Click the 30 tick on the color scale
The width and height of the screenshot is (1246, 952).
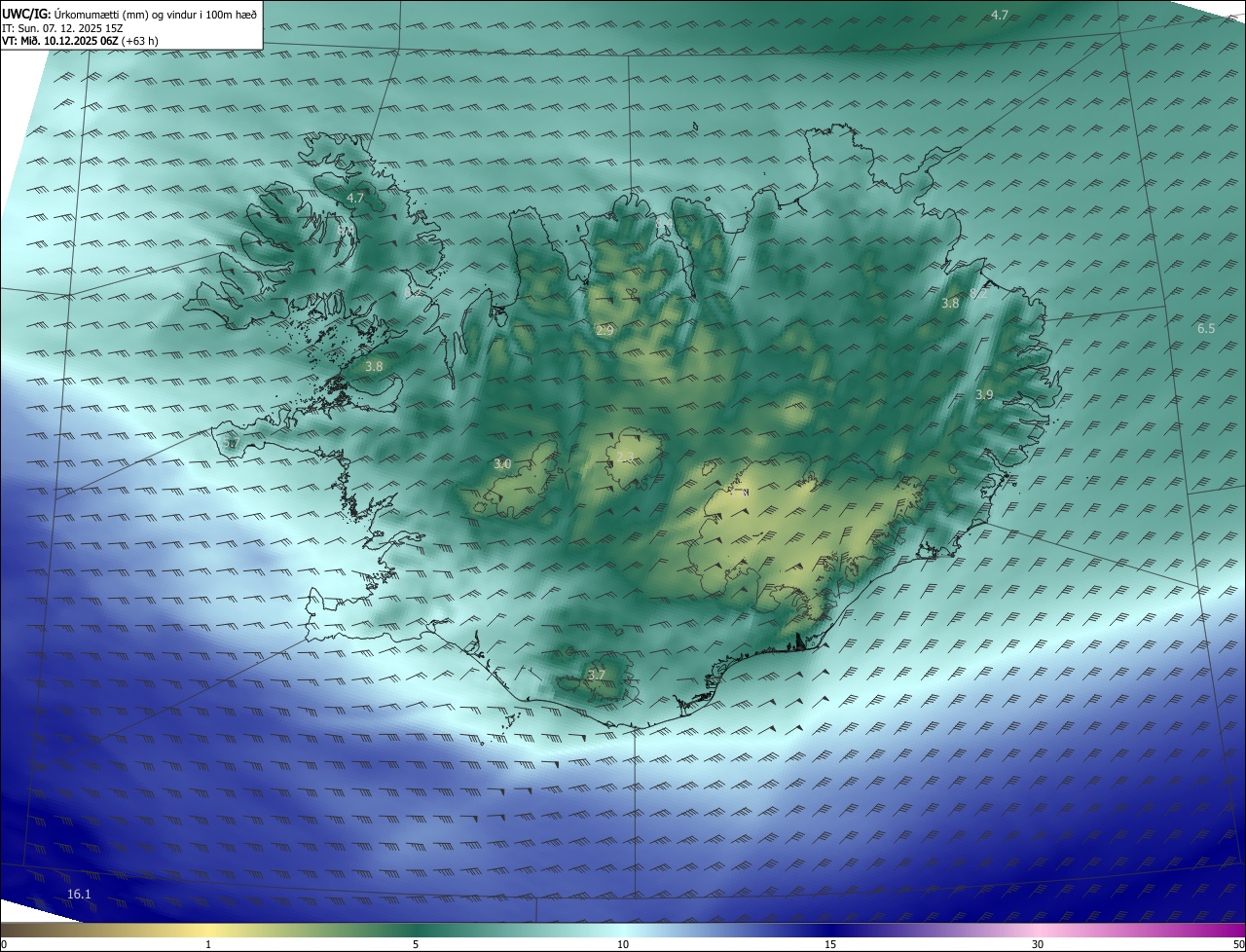(1038, 944)
